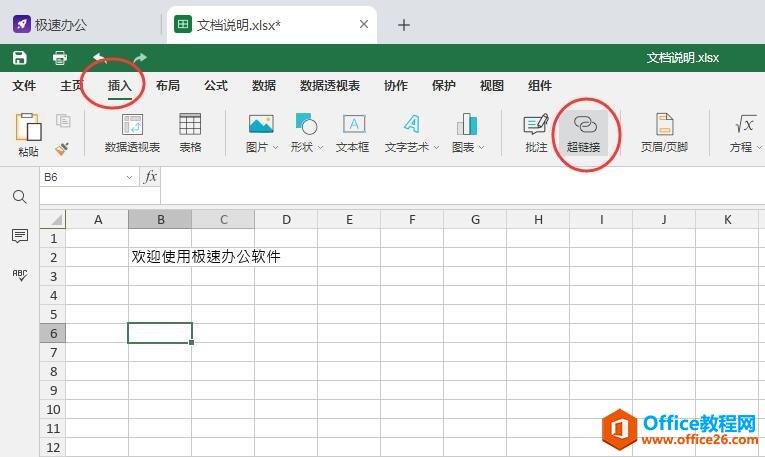Select column B header

coord(161,219)
